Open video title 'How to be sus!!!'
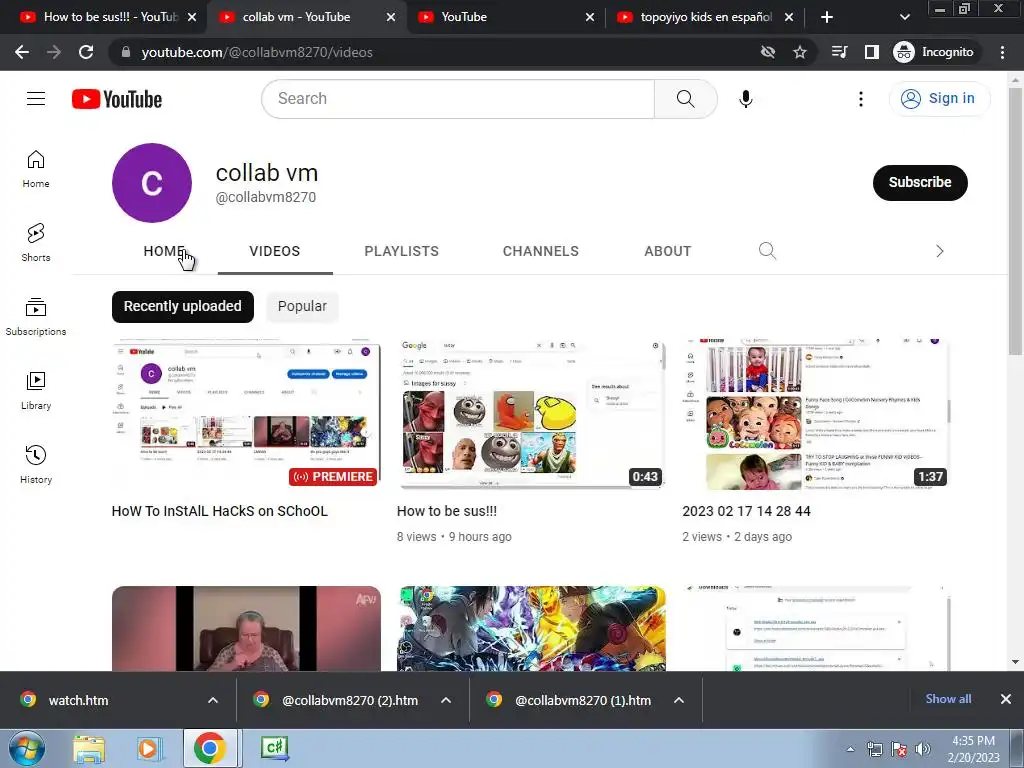The height and width of the screenshot is (768, 1024). point(447,511)
